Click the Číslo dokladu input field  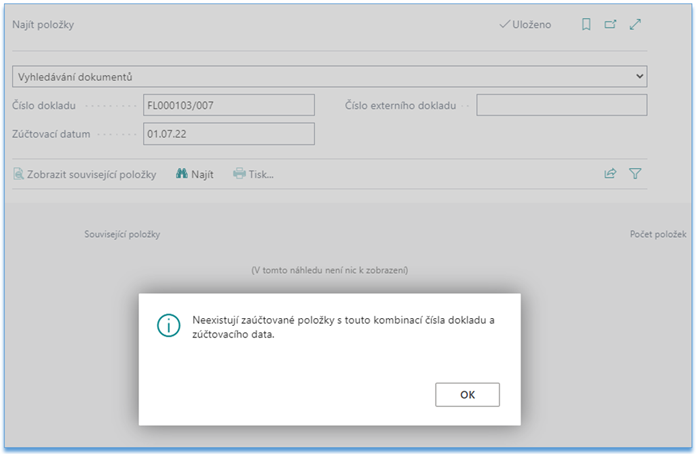[228, 105]
